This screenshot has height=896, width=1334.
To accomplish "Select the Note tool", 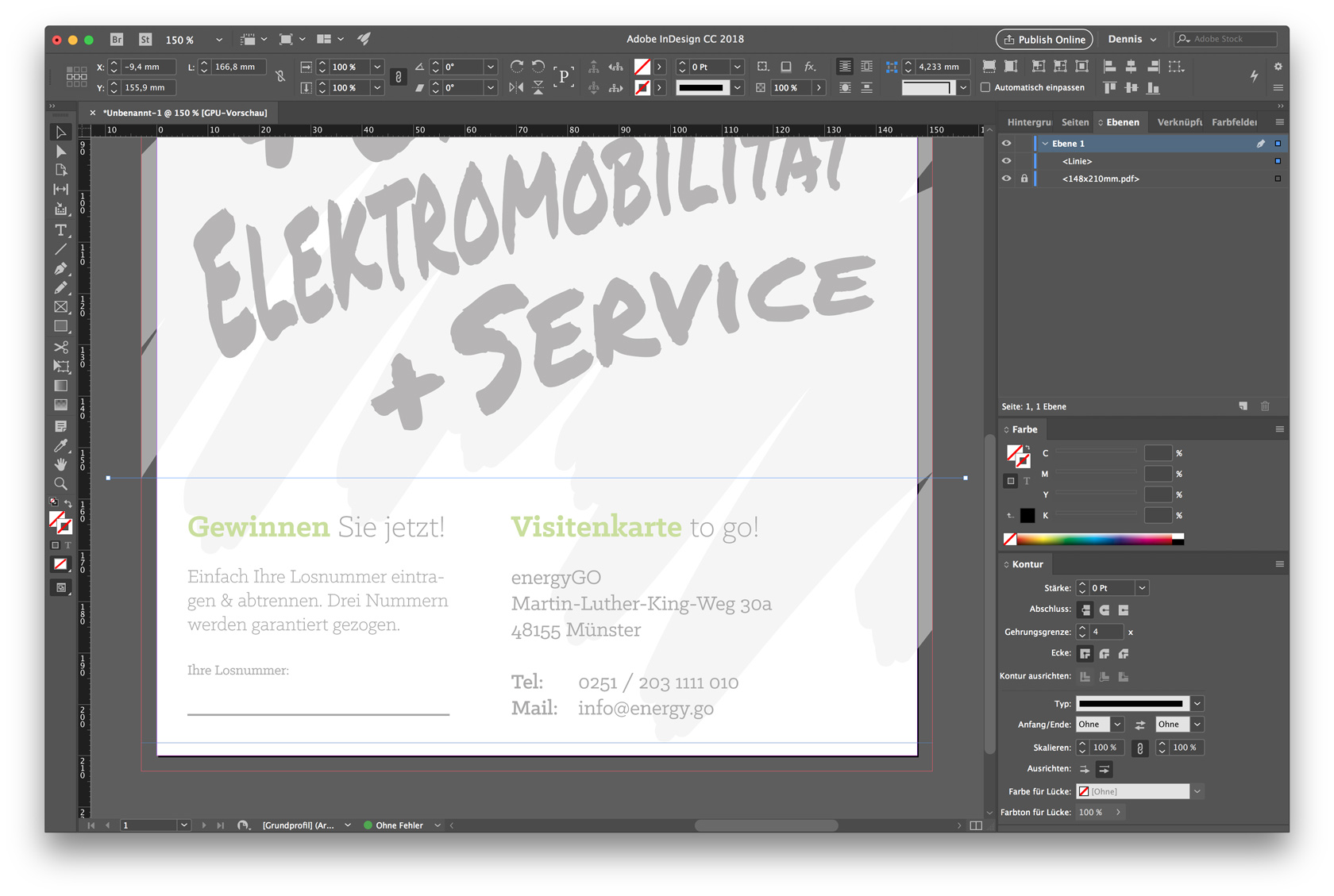I will [x=60, y=427].
